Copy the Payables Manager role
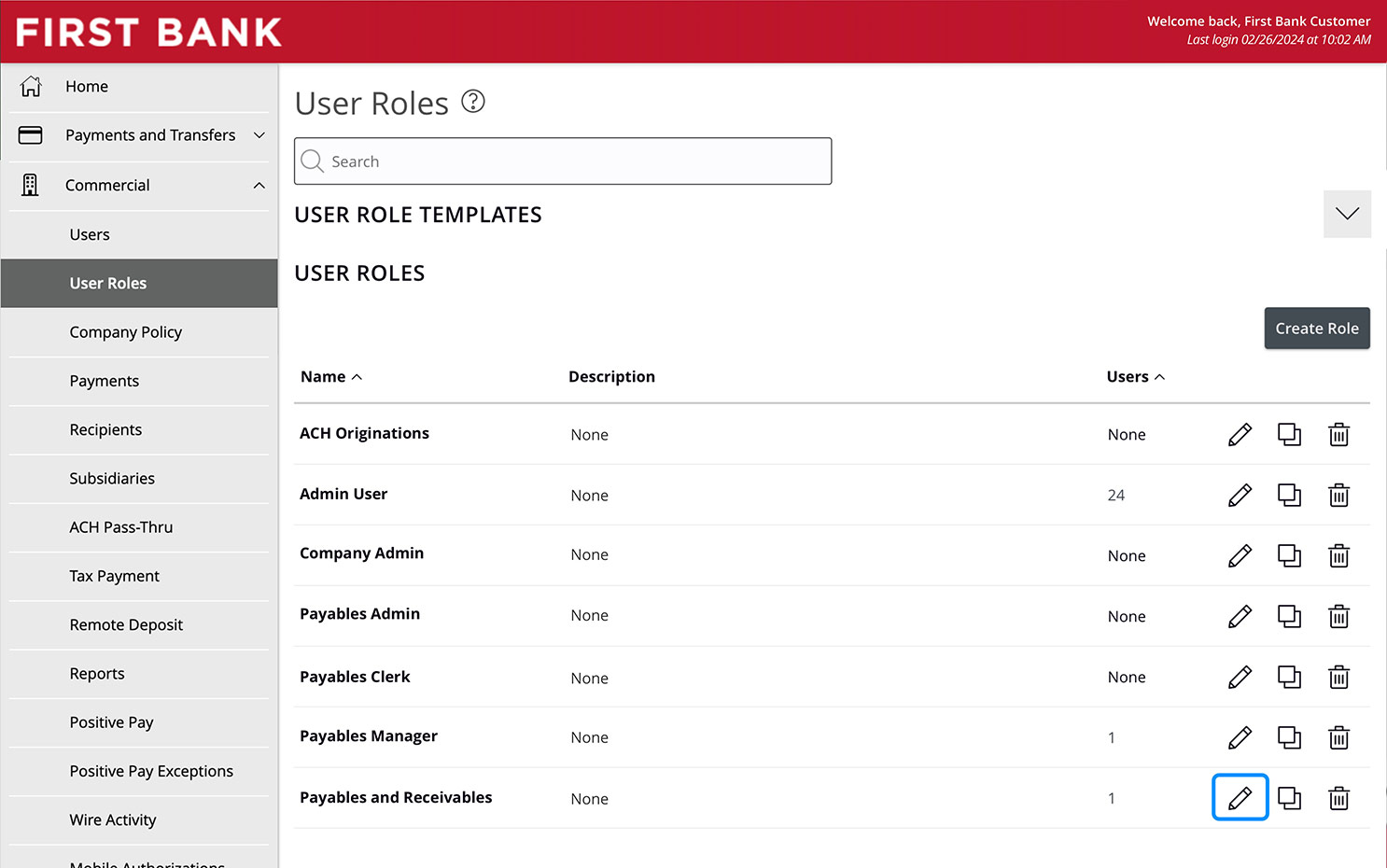This screenshot has height=868, width=1387. 1289,737
